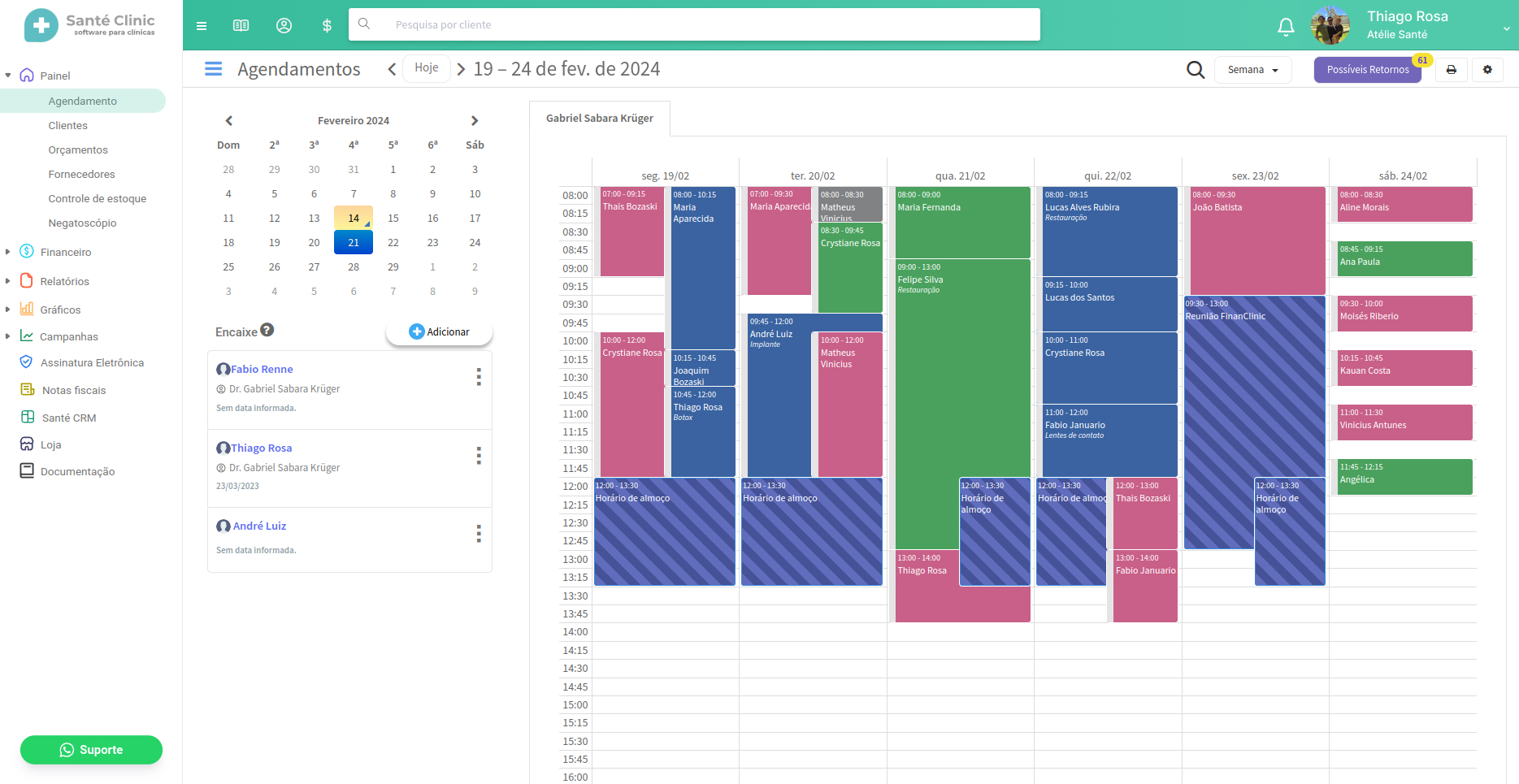Click the dollar sign finance icon
Screen dimensions: 1519x784
[x=327, y=25]
